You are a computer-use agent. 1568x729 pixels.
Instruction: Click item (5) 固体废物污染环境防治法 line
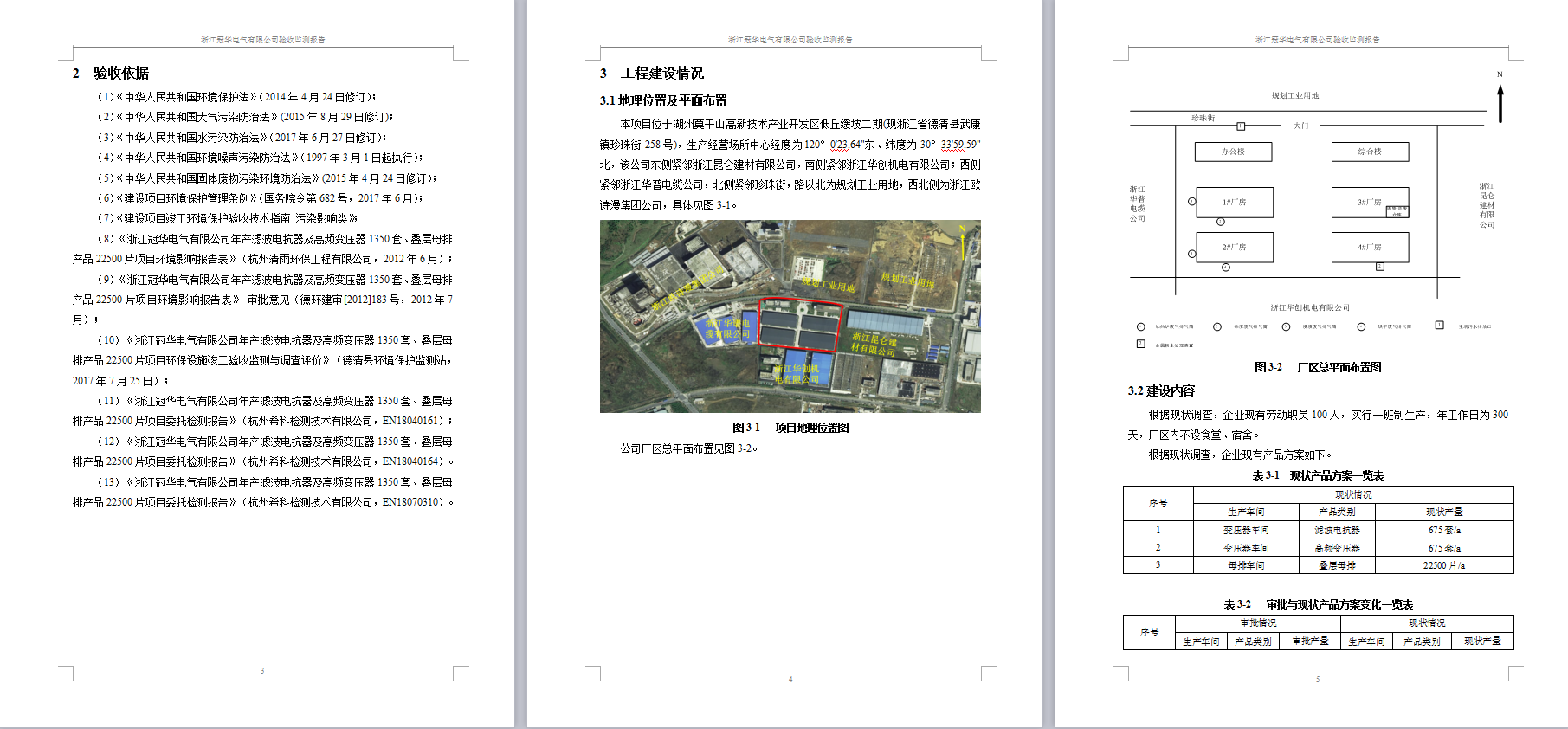pos(267,178)
